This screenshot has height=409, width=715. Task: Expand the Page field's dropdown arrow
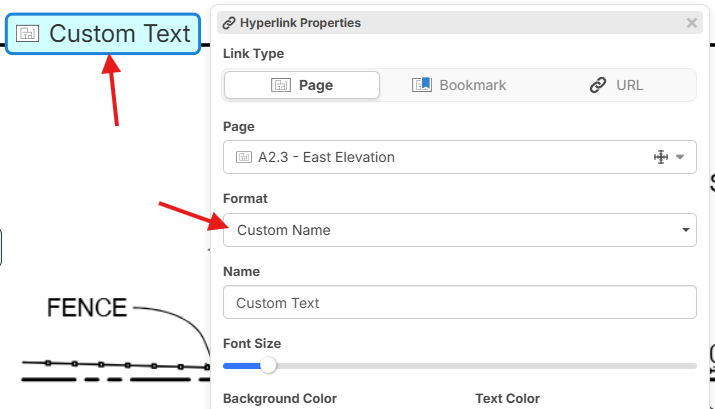tap(681, 157)
